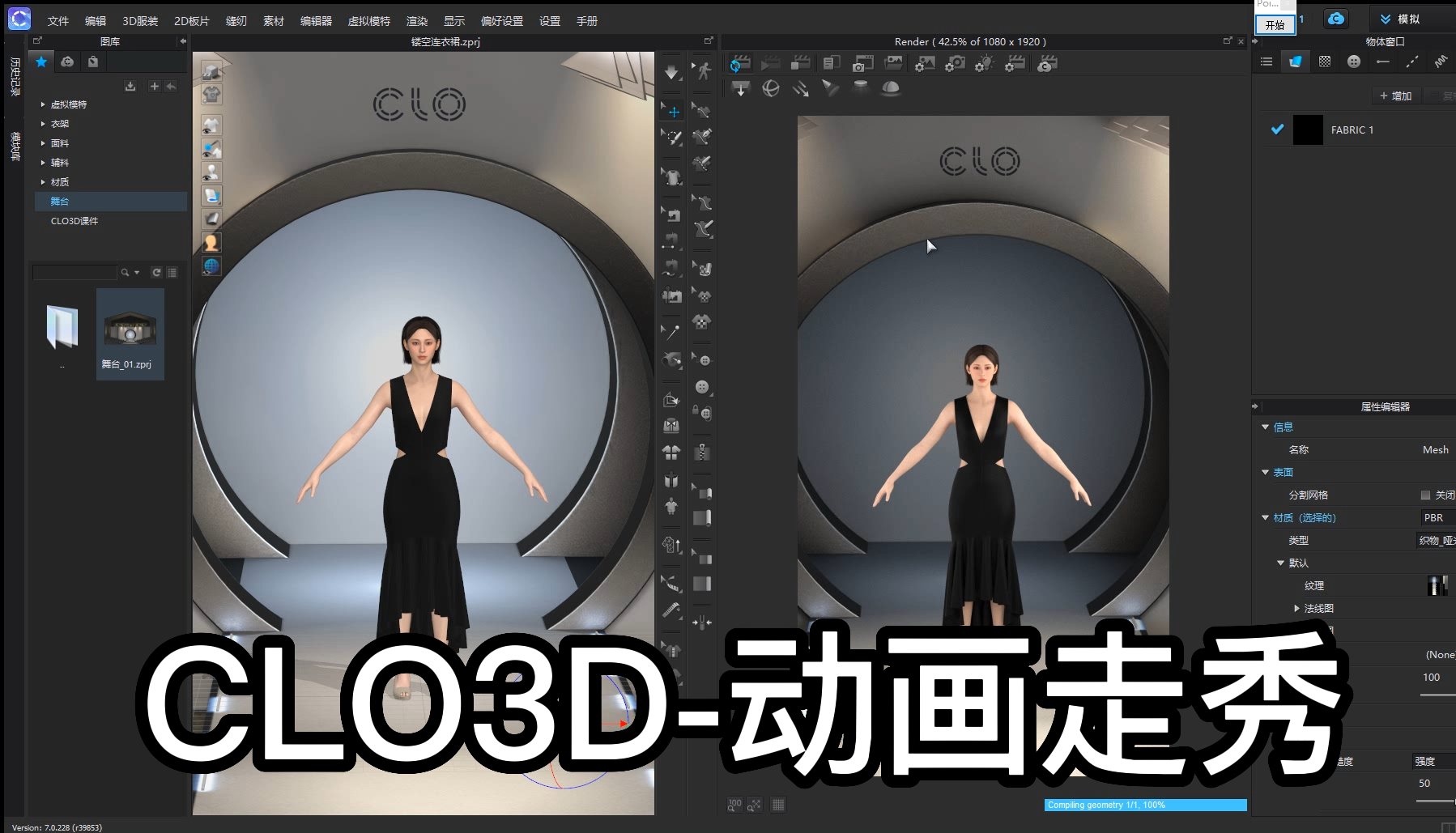The image size is (1456, 833).
Task: Open the scene list icon in object window
Action: click(1267, 62)
